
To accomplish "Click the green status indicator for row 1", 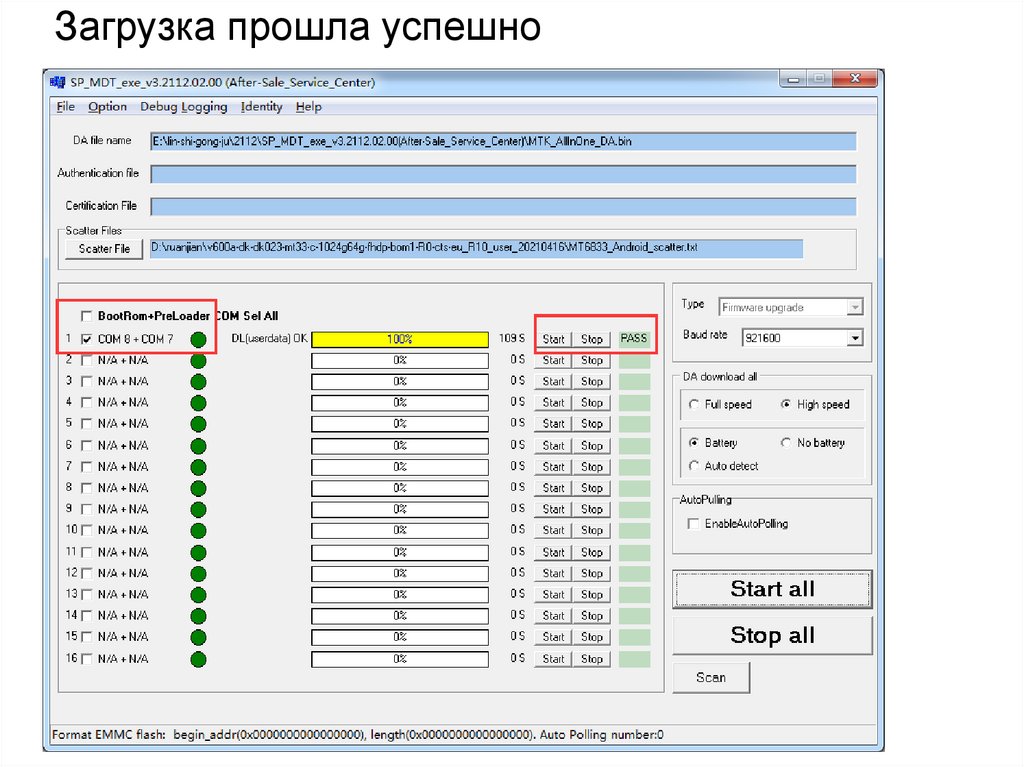I will click(x=199, y=339).
